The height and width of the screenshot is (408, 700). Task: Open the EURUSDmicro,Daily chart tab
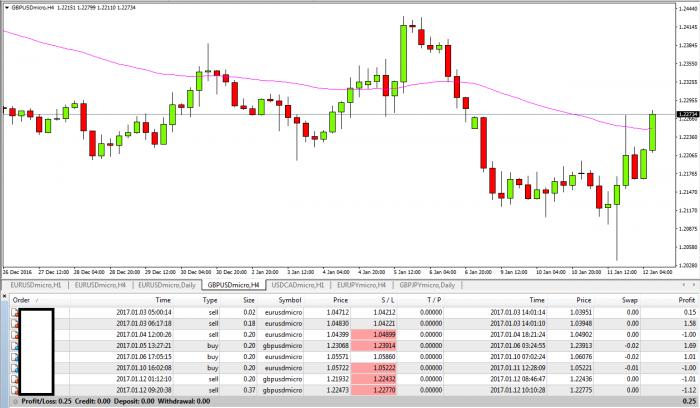(167, 285)
